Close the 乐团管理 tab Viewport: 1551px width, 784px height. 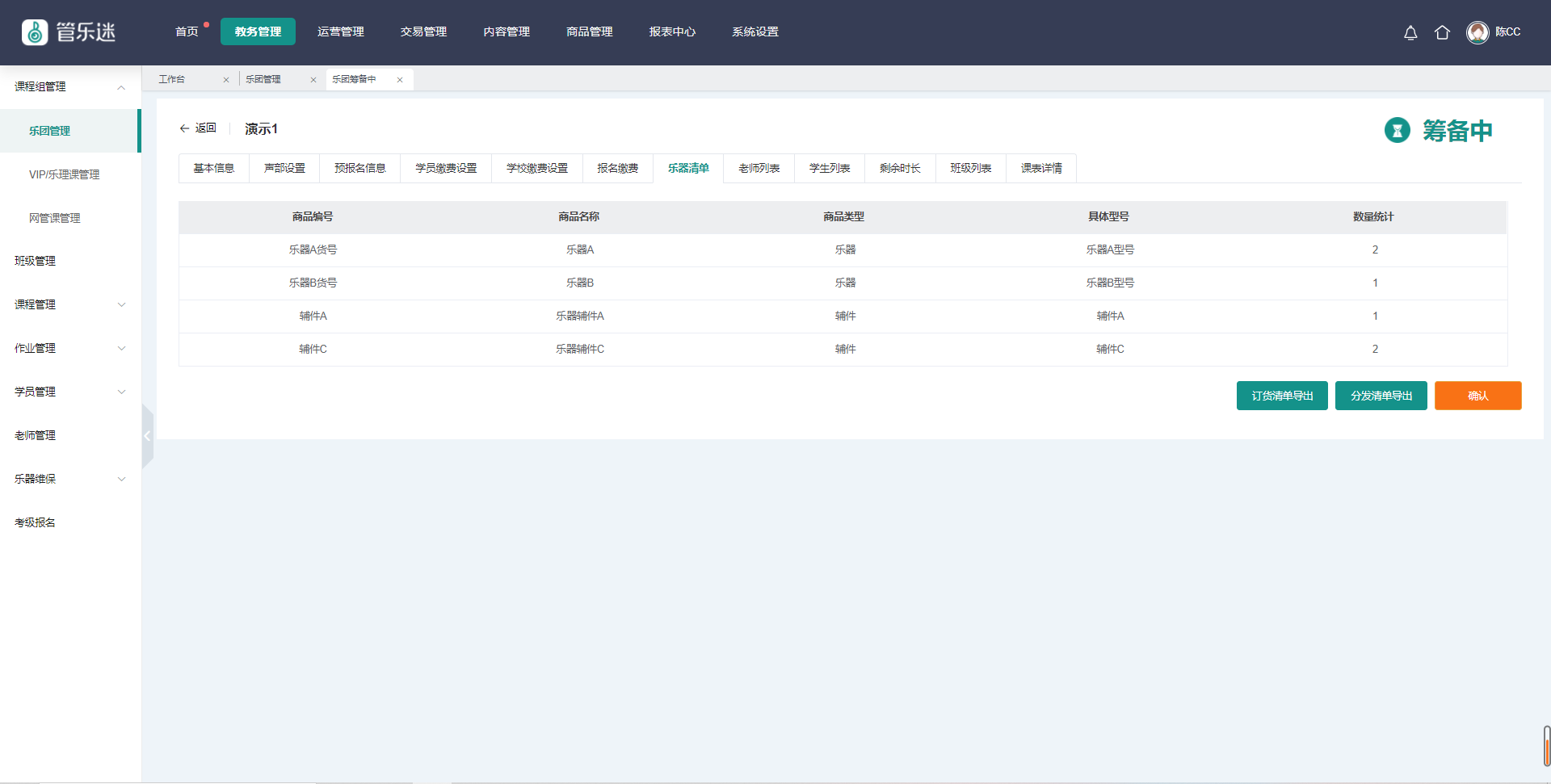(x=313, y=80)
